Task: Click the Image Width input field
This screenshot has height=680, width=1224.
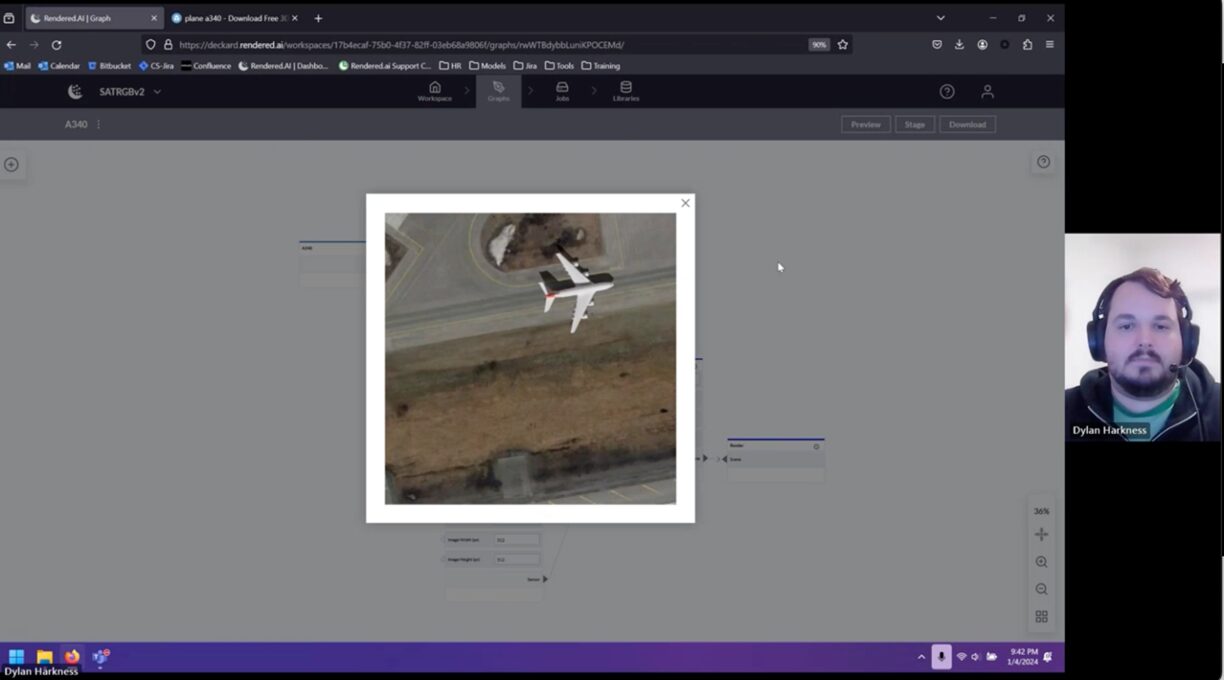Action: (516, 540)
